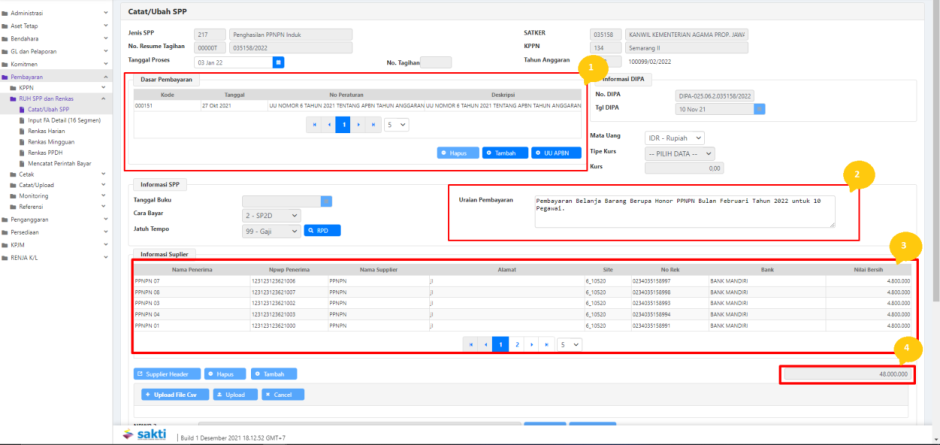Open the Cara Bayar dropdown

point(271,216)
